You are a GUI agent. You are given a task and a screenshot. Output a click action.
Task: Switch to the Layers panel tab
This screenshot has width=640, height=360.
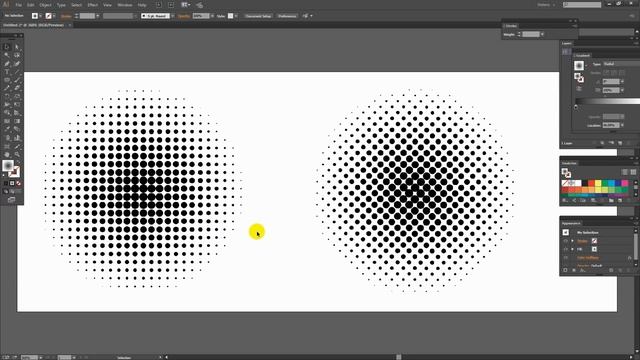coord(567,43)
